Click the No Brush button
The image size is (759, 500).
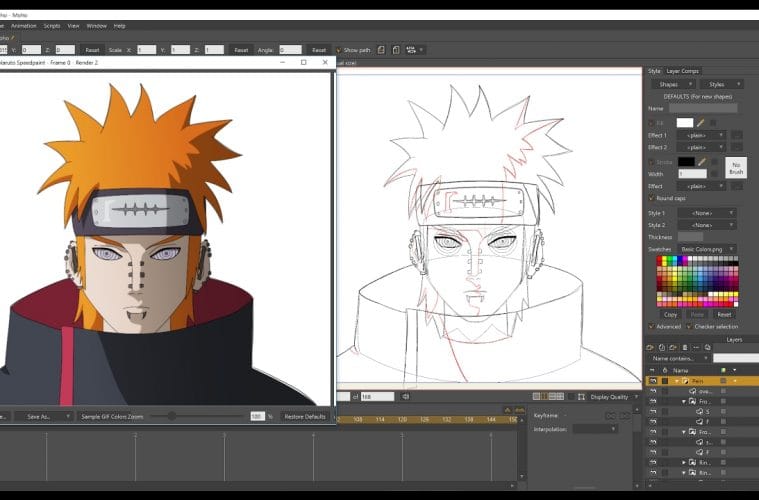[x=736, y=167]
